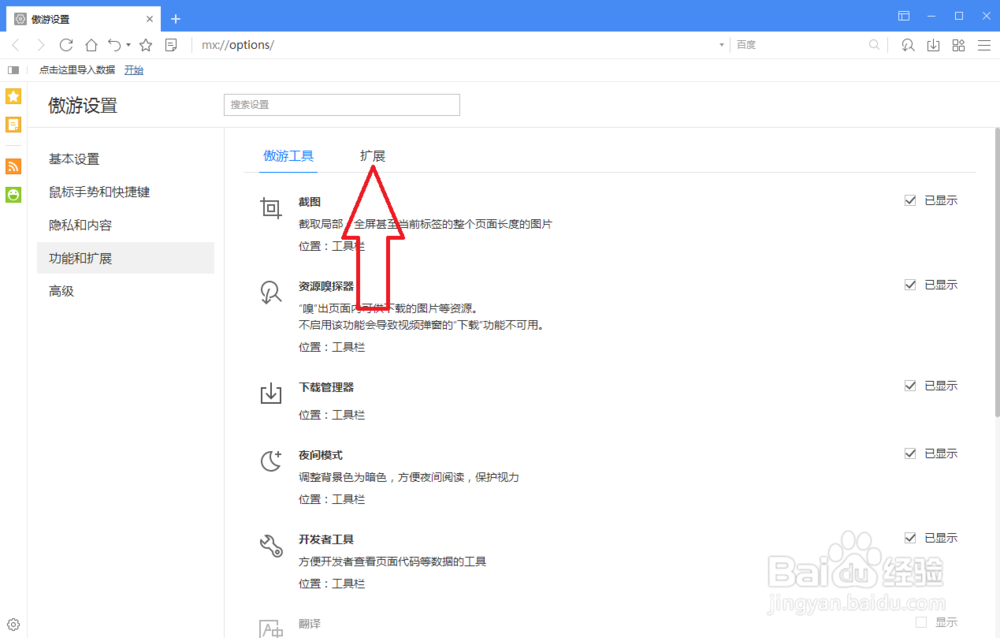Focus the 百度 search box
The width and height of the screenshot is (1000, 638).
pos(800,45)
